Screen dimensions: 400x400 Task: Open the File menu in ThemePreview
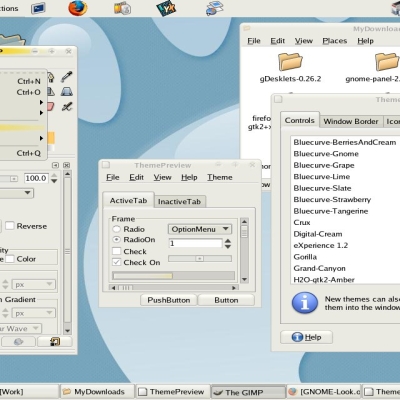click(x=113, y=177)
